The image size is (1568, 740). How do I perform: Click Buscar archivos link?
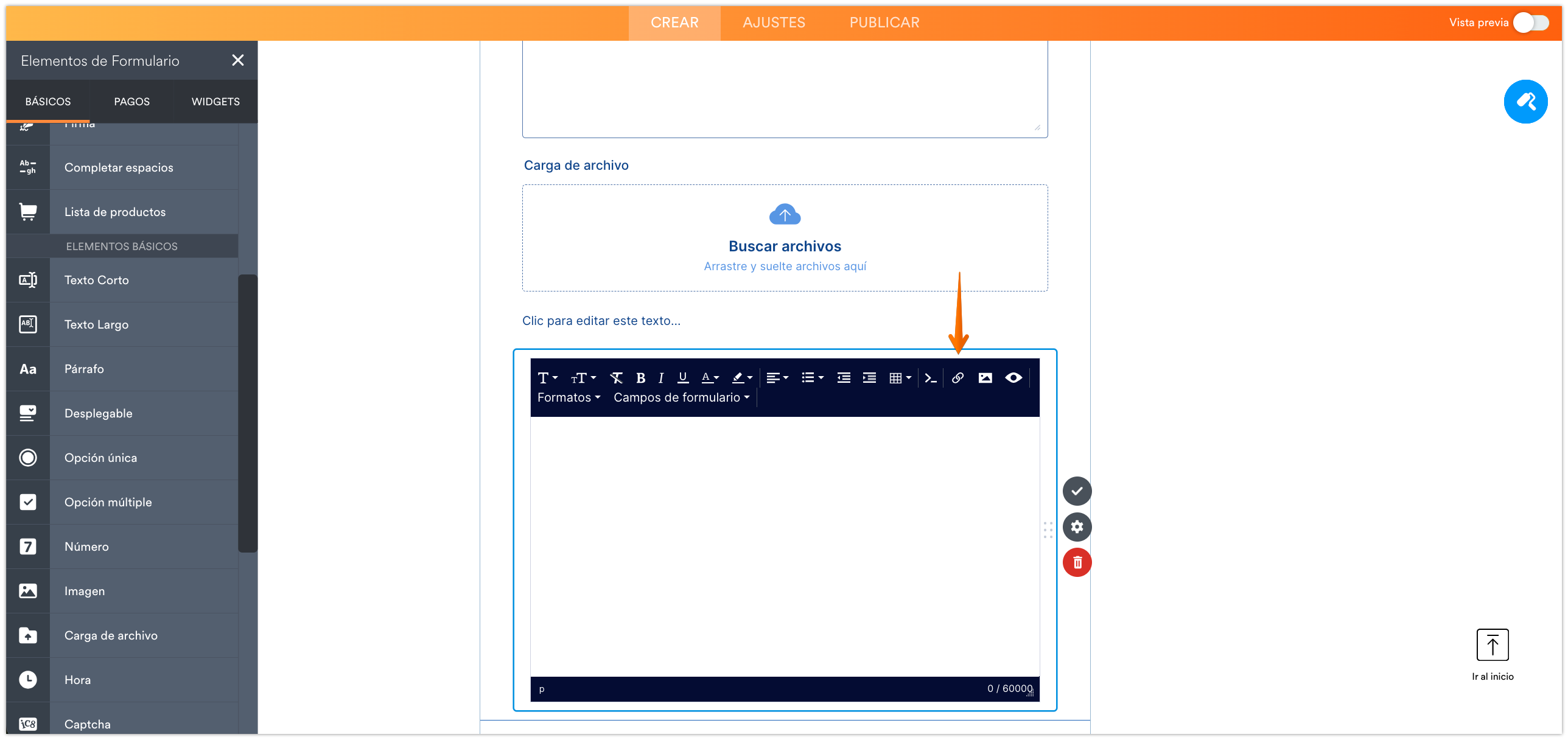(x=785, y=246)
